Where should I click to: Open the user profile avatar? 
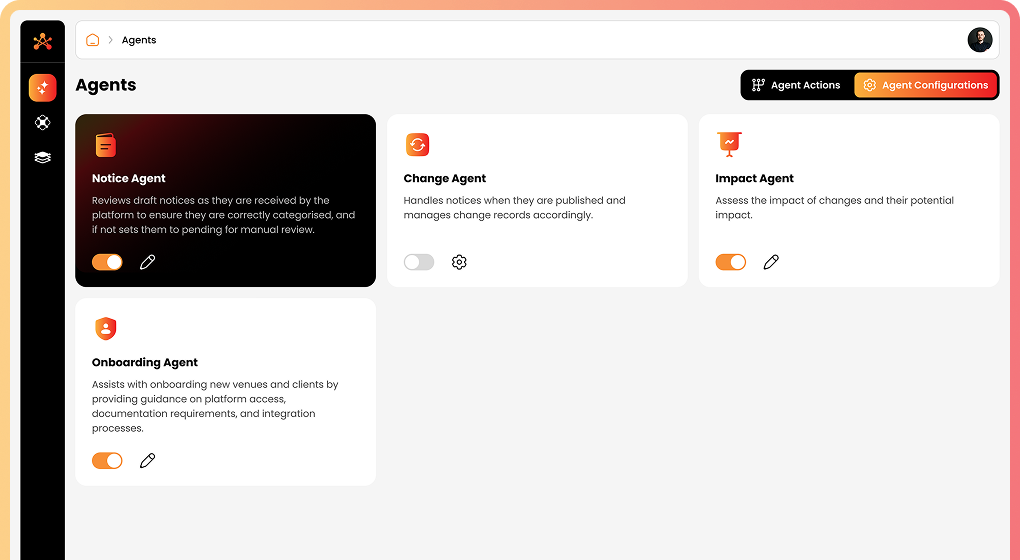(979, 40)
